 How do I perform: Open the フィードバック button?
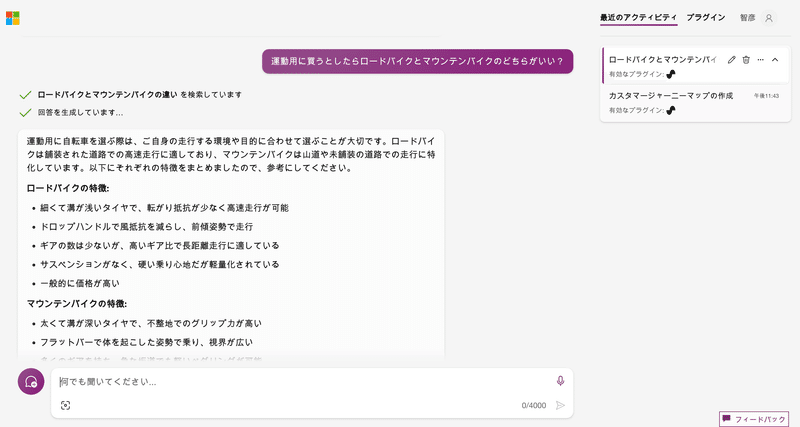point(754,419)
